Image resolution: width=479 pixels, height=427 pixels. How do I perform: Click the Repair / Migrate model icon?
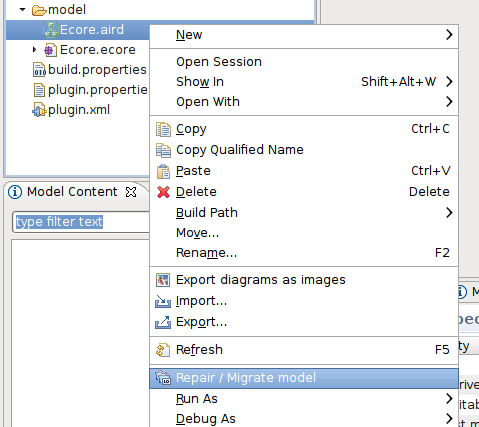[x=163, y=378]
